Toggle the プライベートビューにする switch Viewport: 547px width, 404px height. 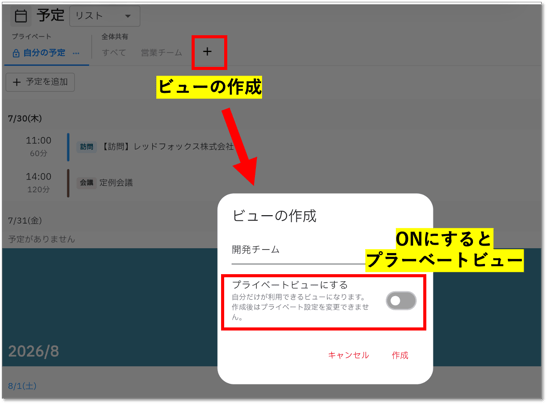pyautogui.click(x=401, y=301)
